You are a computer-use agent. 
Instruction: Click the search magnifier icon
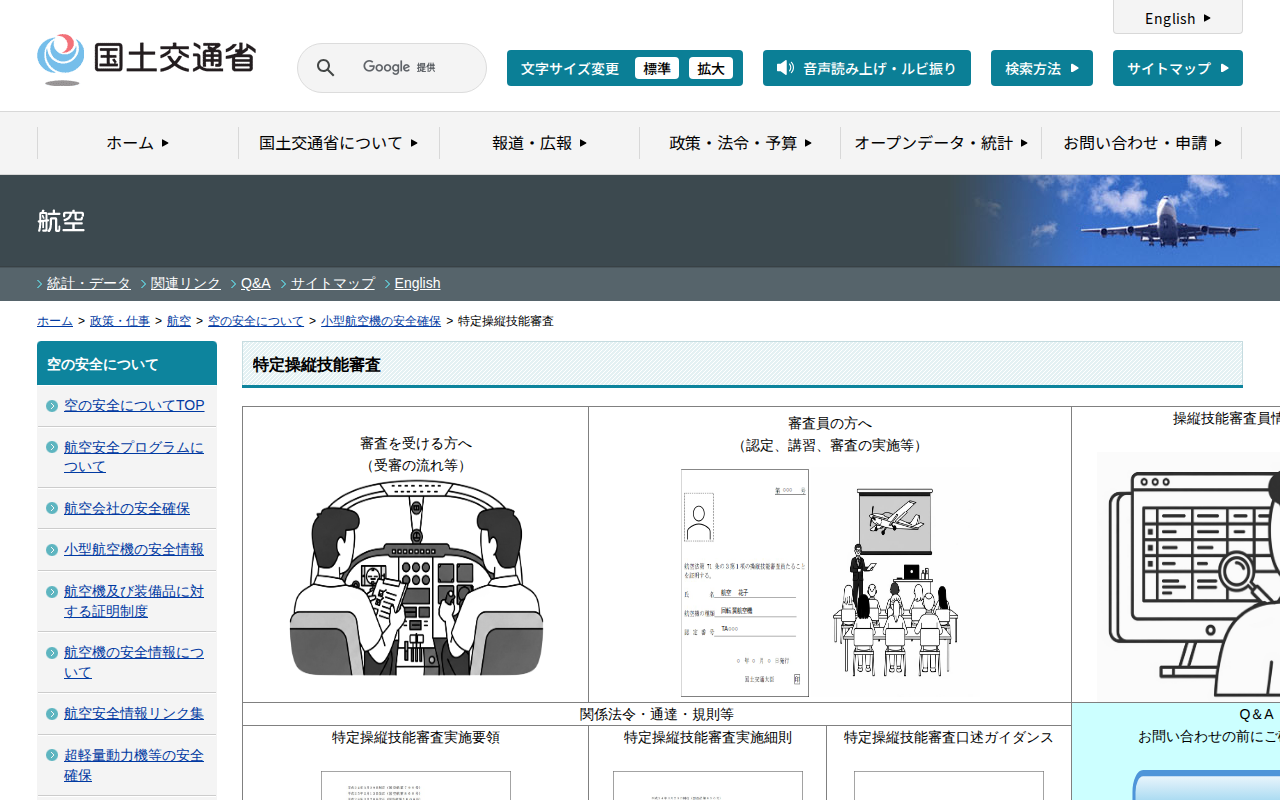click(325, 68)
